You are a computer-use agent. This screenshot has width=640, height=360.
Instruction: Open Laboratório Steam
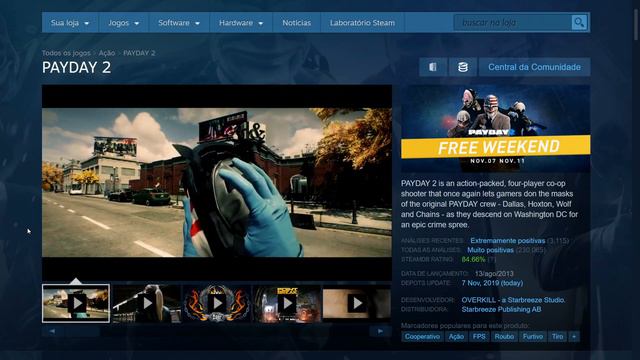click(x=362, y=23)
